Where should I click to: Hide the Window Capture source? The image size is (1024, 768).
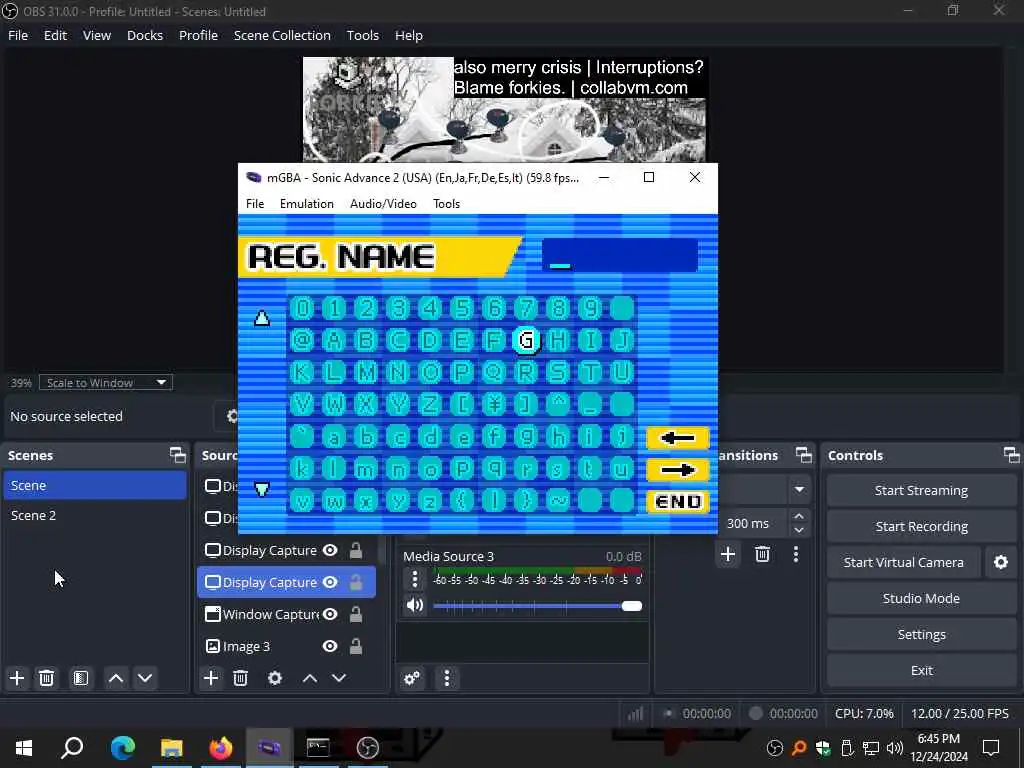coord(330,615)
